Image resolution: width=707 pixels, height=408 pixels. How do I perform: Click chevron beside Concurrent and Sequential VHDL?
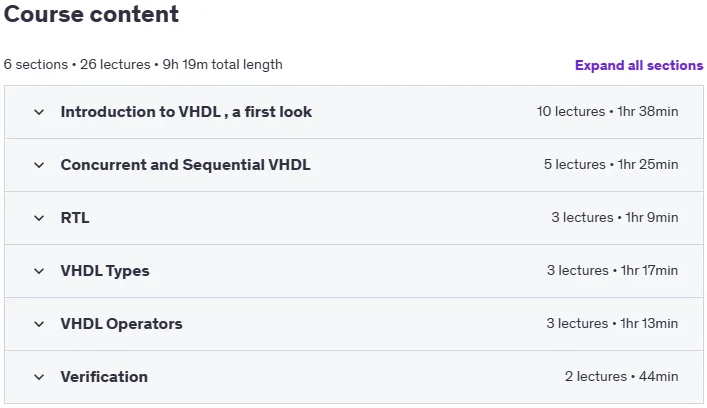click(39, 165)
